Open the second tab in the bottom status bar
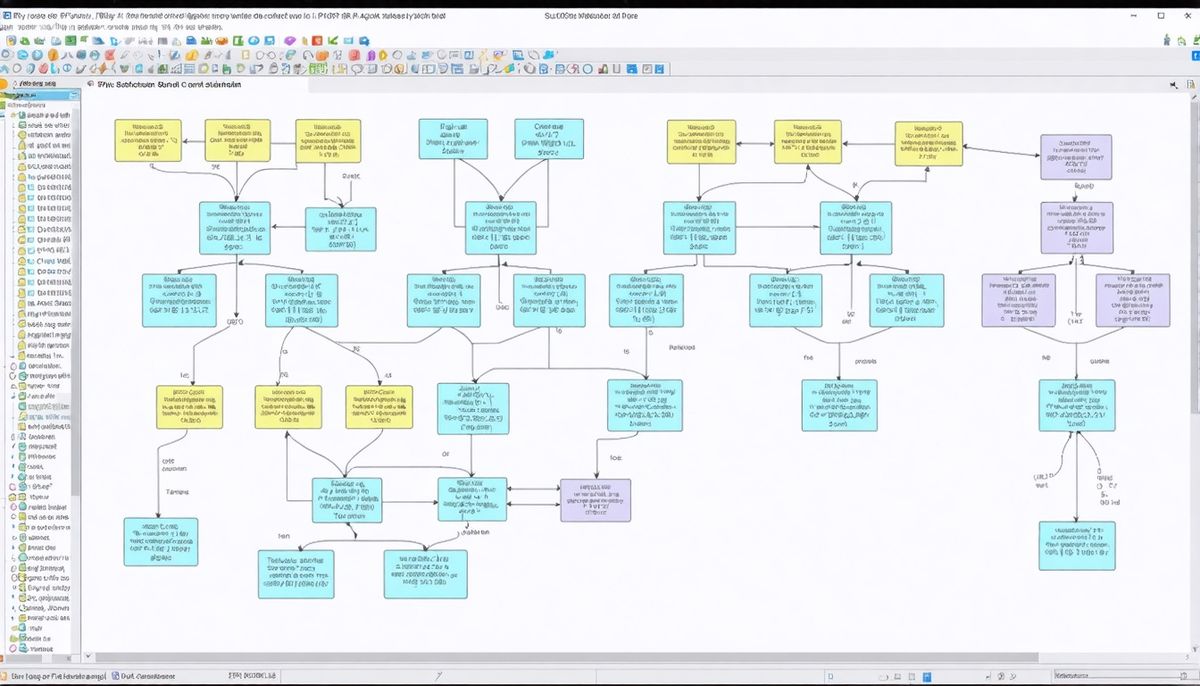The width and height of the screenshot is (1200, 686). pyautogui.click(x=147, y=676)
